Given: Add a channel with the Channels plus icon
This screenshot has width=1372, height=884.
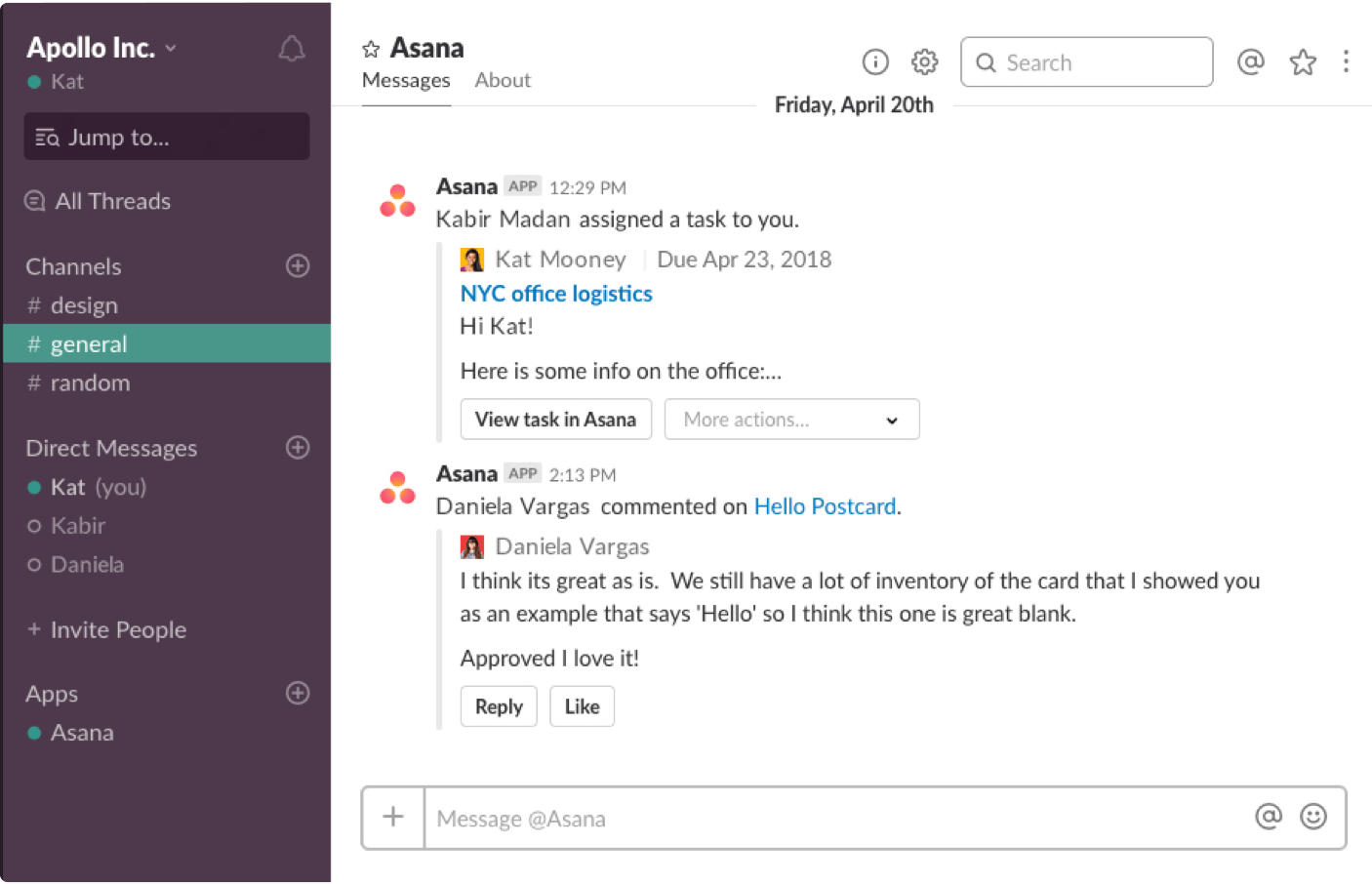Looking at the screenshot, I should tap(298, 265).
